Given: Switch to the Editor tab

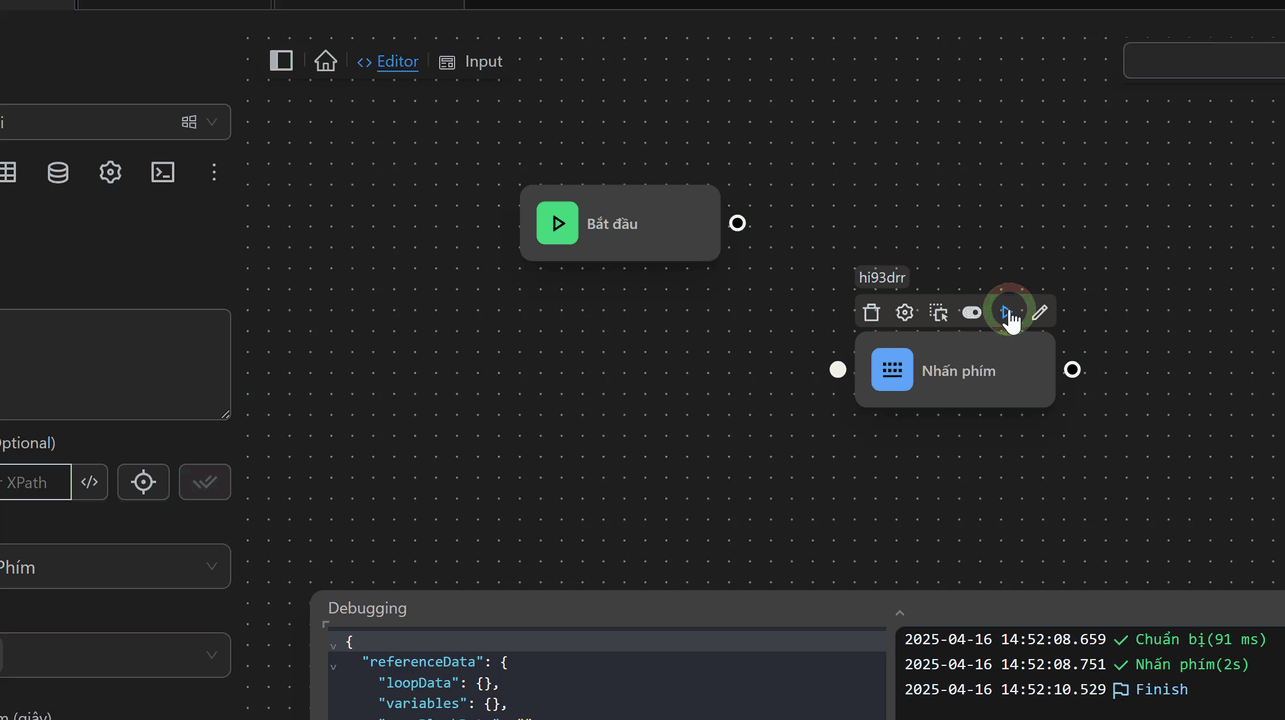Looking at the screenshot, I should [397, 62].
